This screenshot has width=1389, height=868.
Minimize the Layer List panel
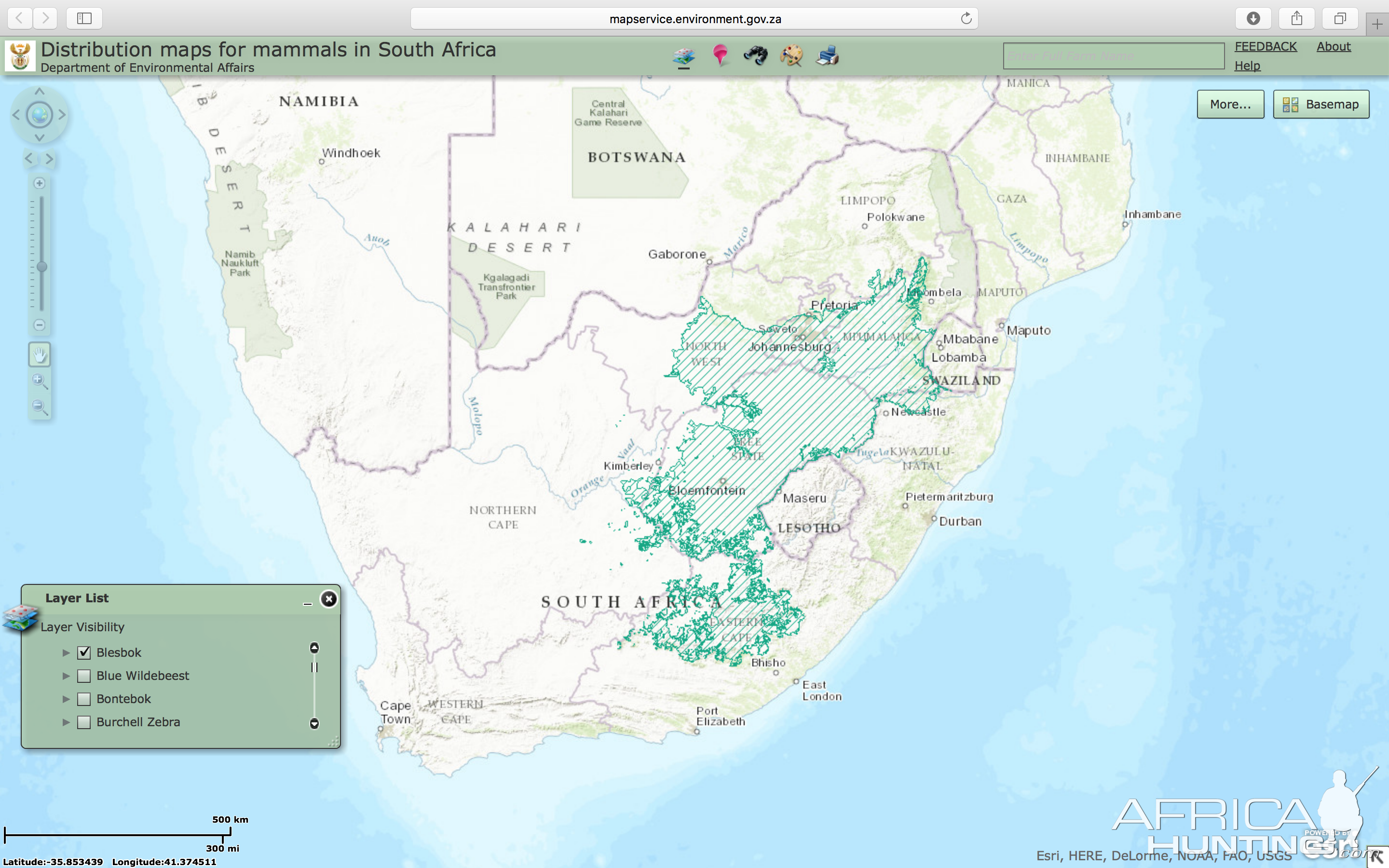(308, 603)
